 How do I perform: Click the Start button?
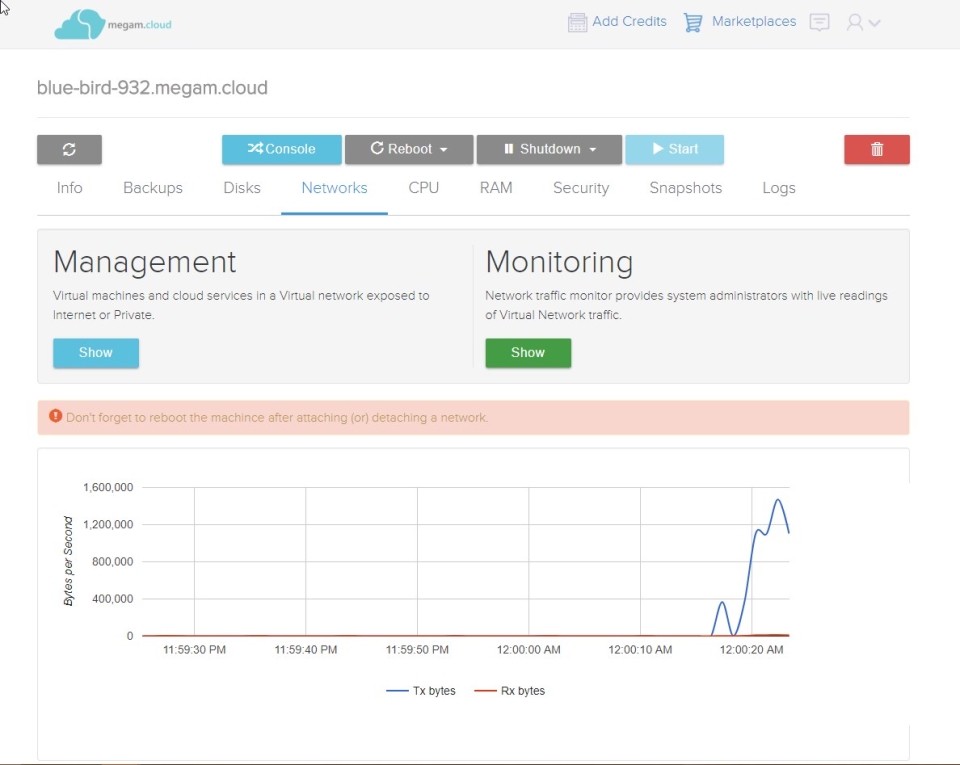674,149
